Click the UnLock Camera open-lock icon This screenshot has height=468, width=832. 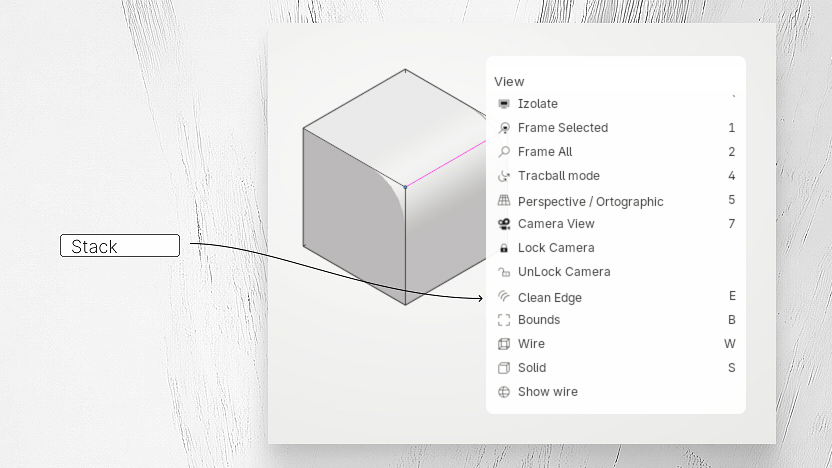coord(504,272)
